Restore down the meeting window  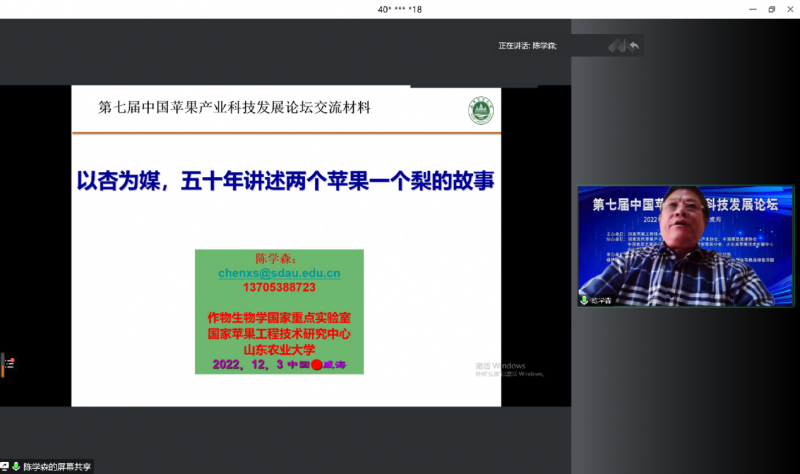(x=771, y=9)
